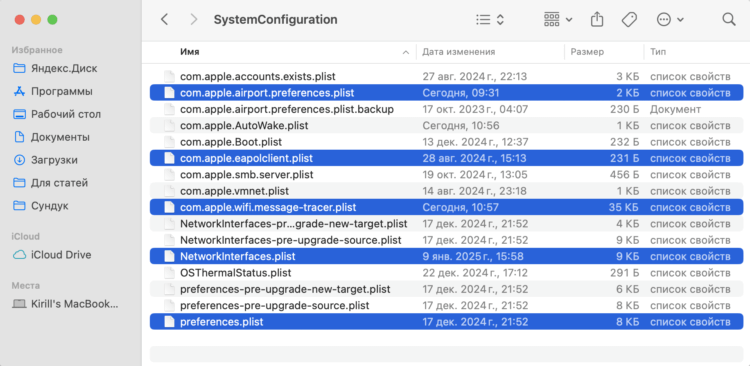750x366 pixels.
Task: Open the list view switcher
Action: pos(490,20)
